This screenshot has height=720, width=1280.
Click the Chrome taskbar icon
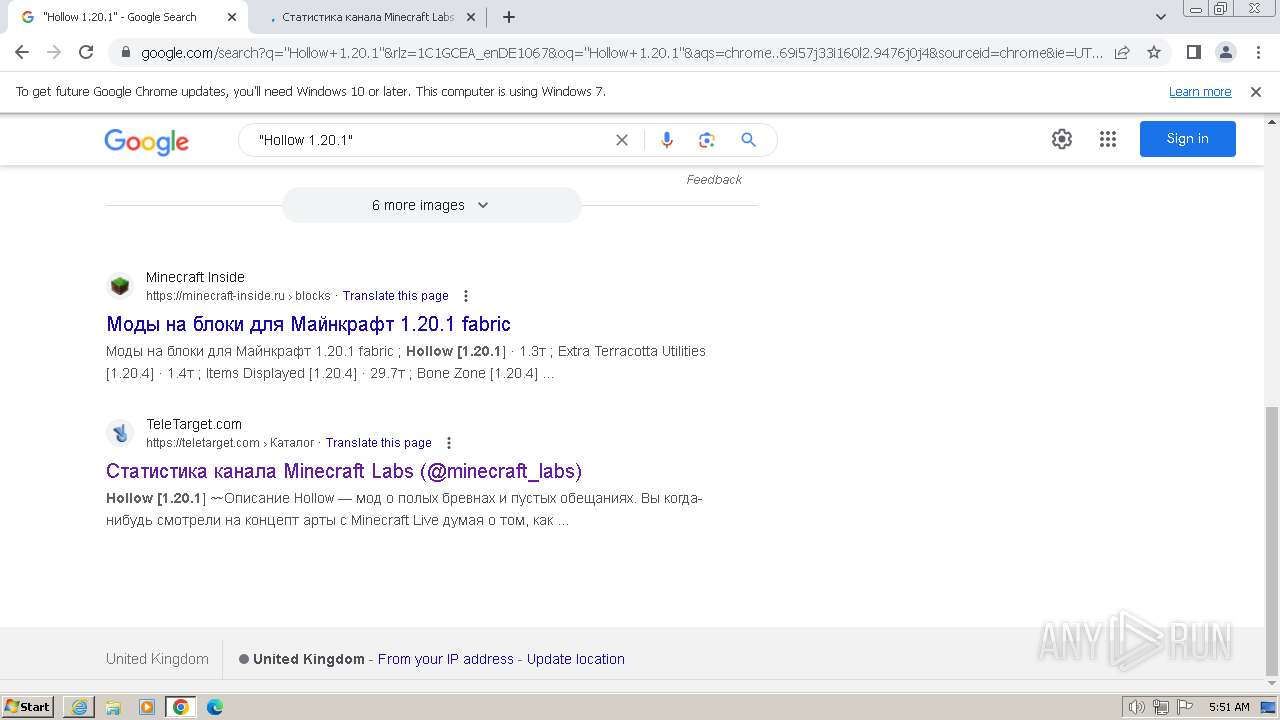[181, 707]
